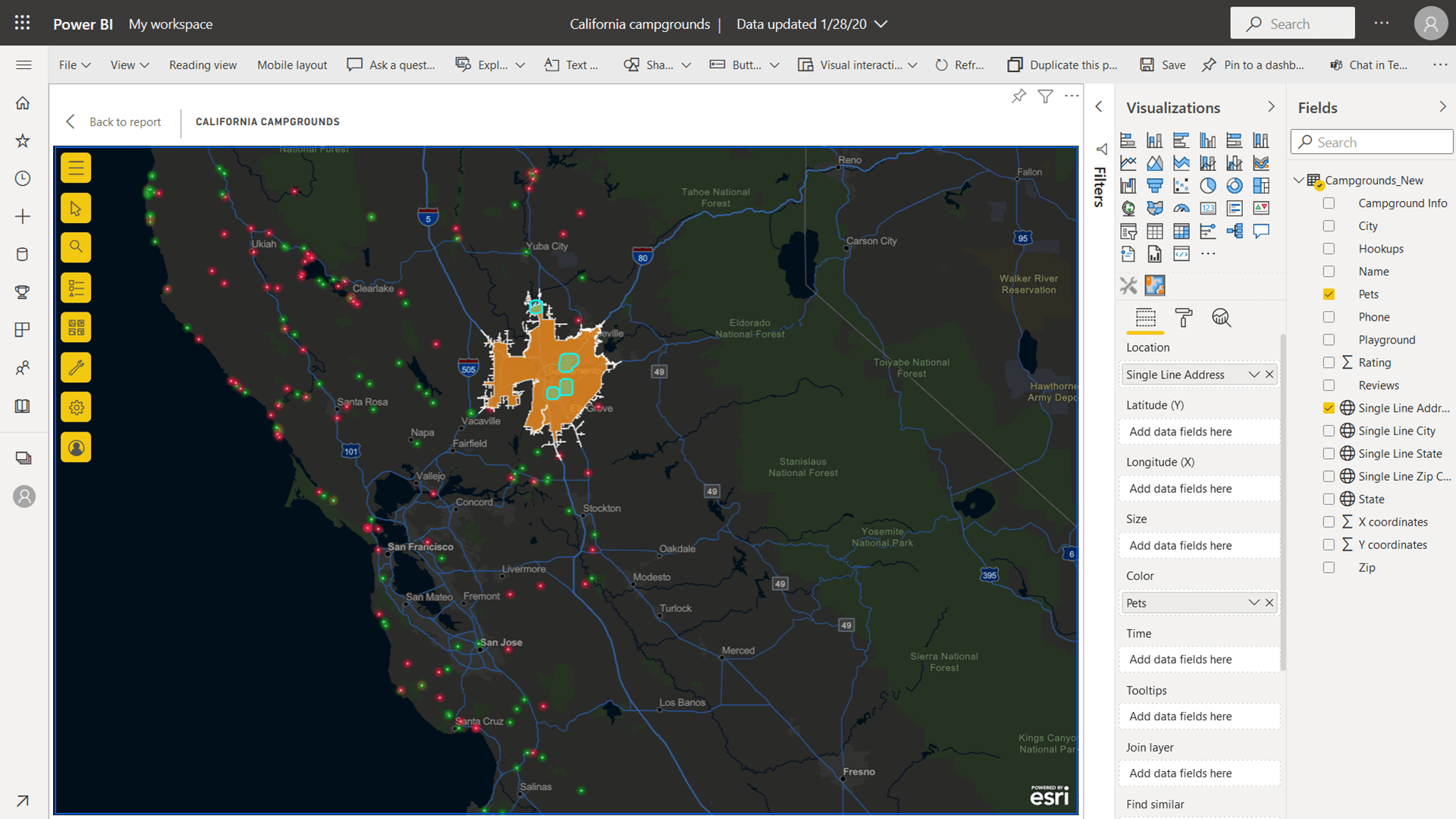Select the map selection arrow tool
This screenshot has width=1456, height=819.
[76, 208]
